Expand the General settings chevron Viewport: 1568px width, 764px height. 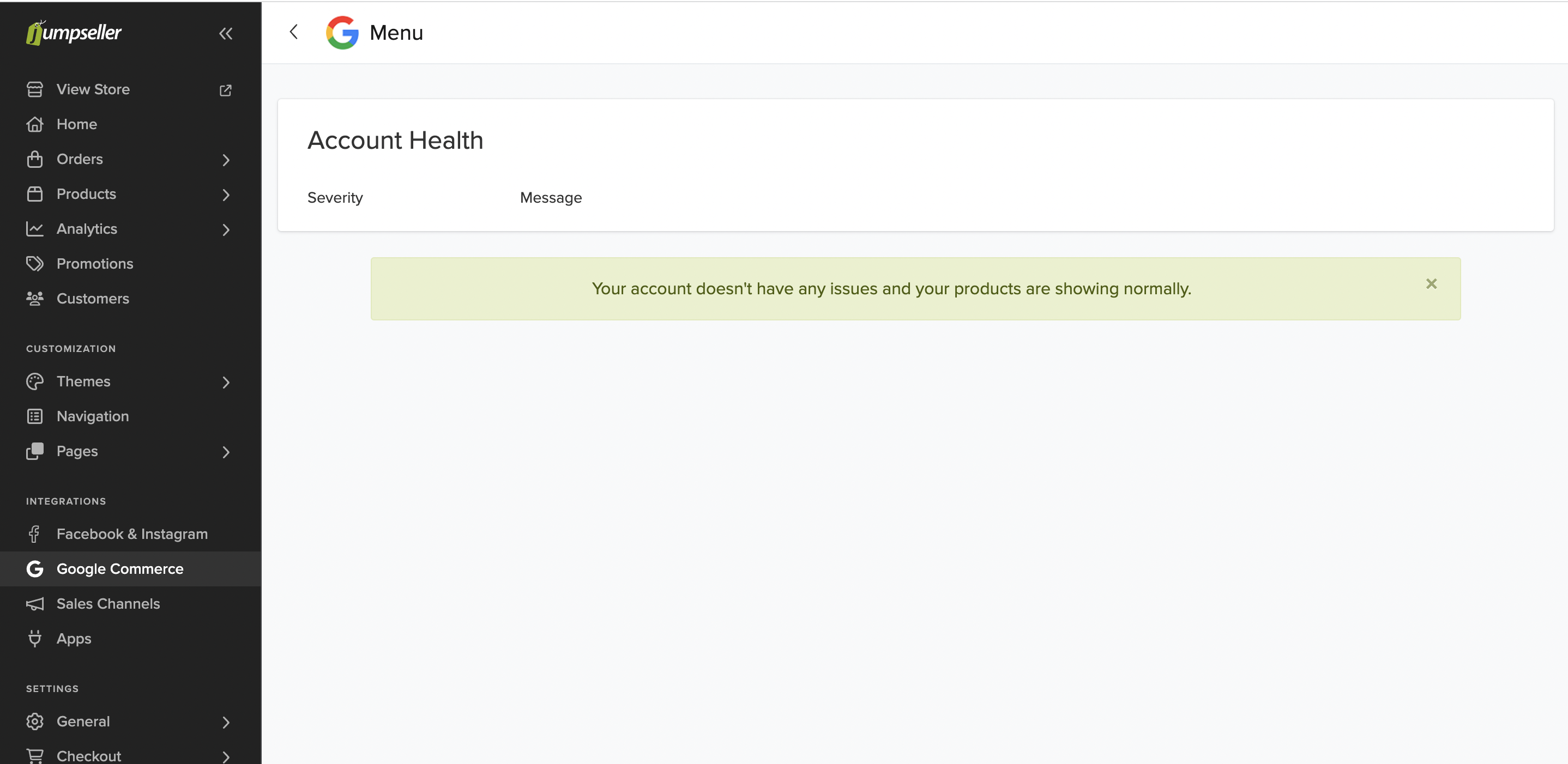(226, 722)
